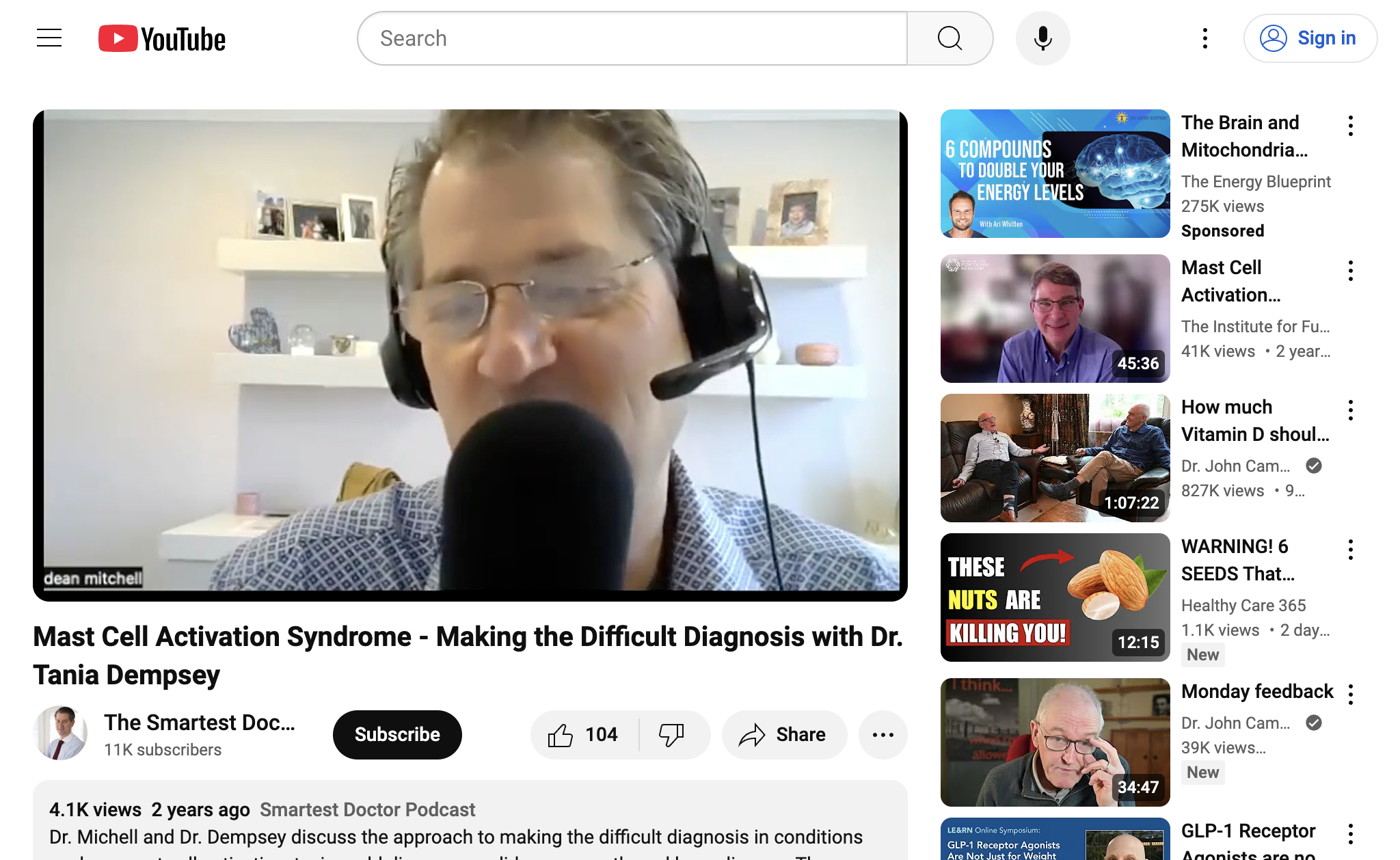Click verified badge beside Vitamin D channel
1400x860 pixels.
click(x=1313, y=466)
